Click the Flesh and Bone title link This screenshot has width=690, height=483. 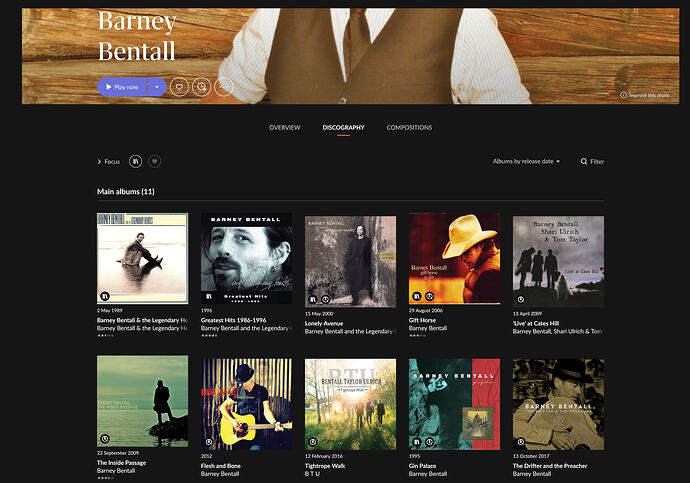220,466
